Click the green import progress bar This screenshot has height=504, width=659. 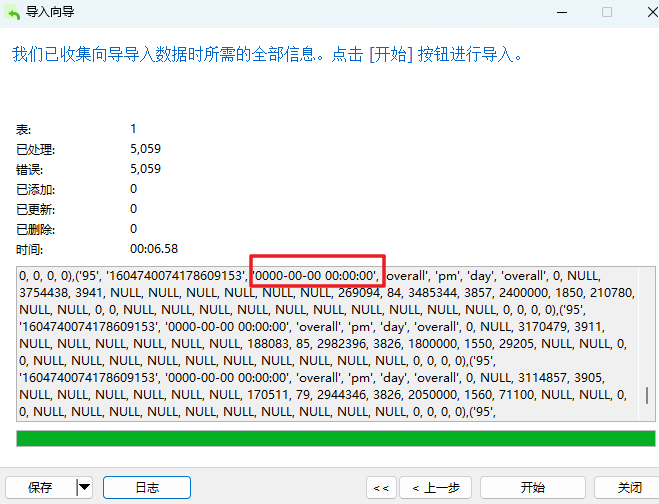click(335, 438)
